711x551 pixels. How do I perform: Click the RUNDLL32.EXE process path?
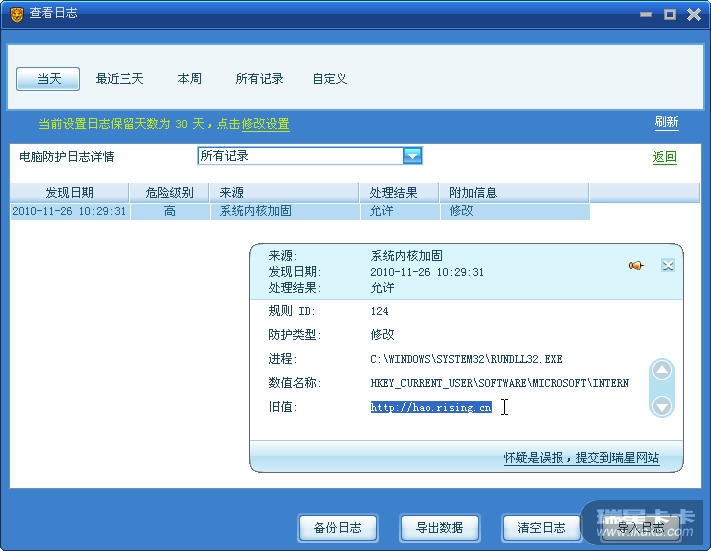click(466, 359)
